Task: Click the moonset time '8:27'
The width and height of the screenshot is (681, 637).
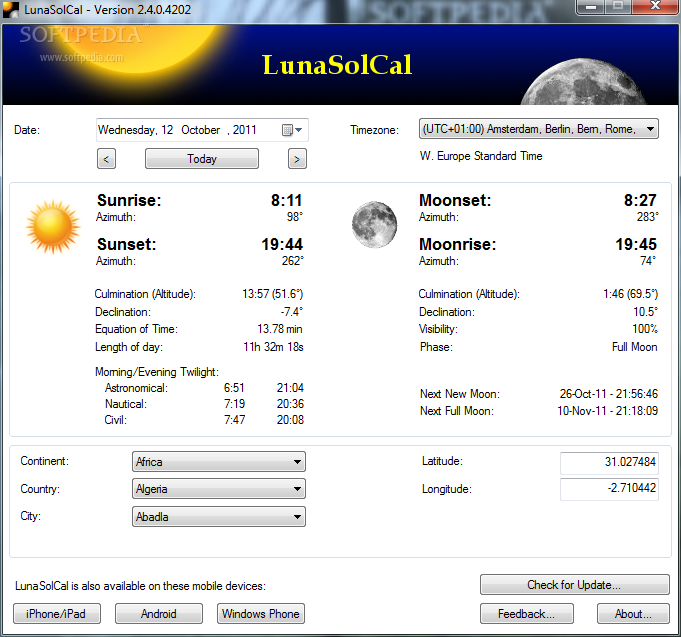Action: coord(640,200)
